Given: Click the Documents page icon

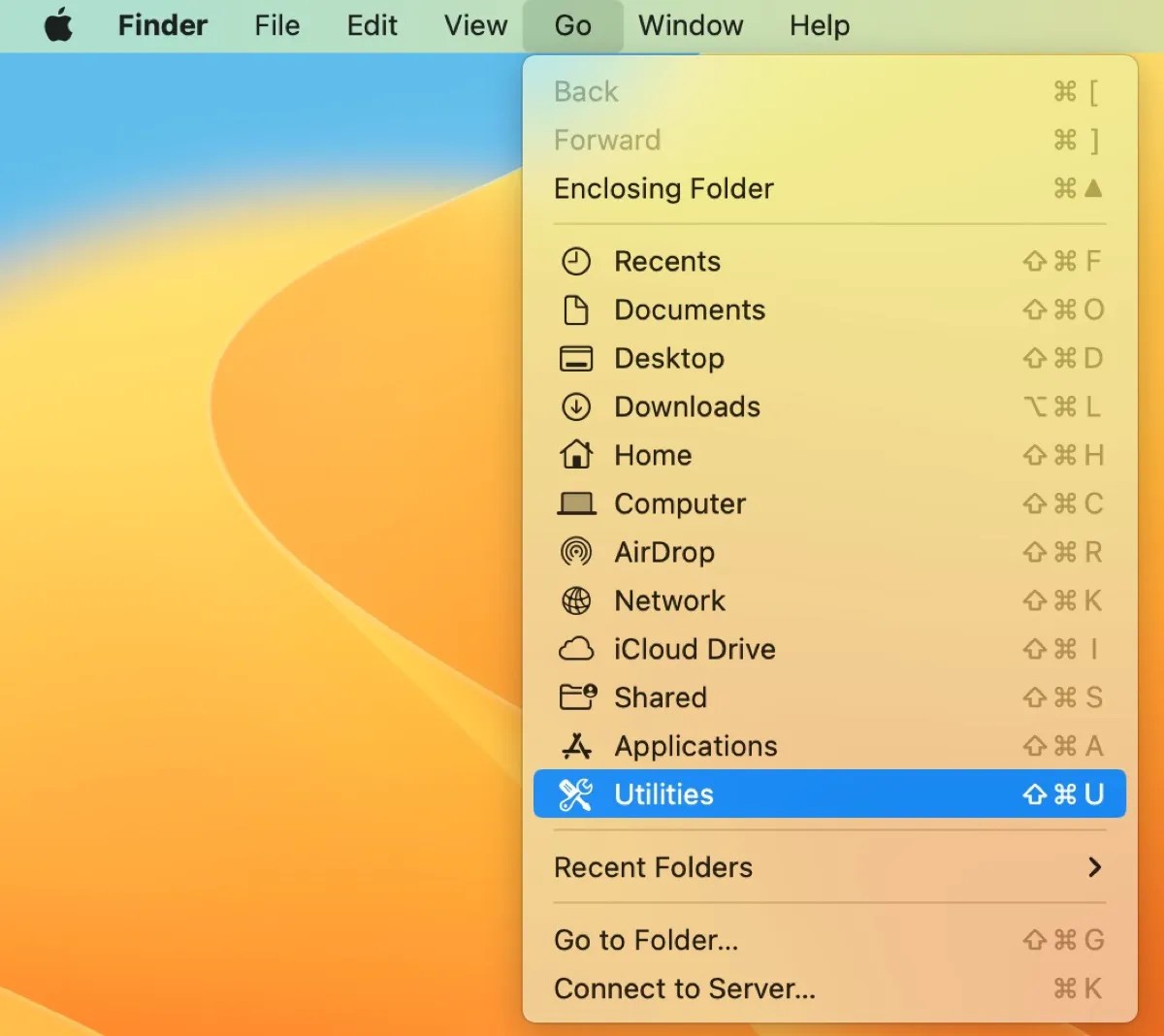Looking at the screenshot, I should pyautogui.click(x=576, y=309).
